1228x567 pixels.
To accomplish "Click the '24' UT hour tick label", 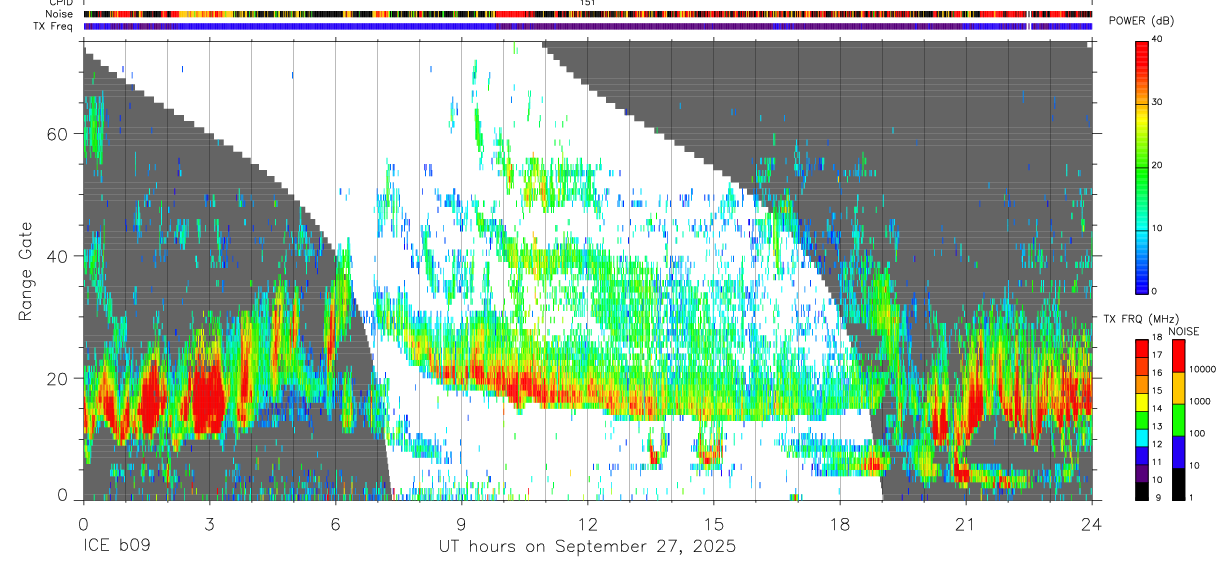I will (x=1091, y=523).
